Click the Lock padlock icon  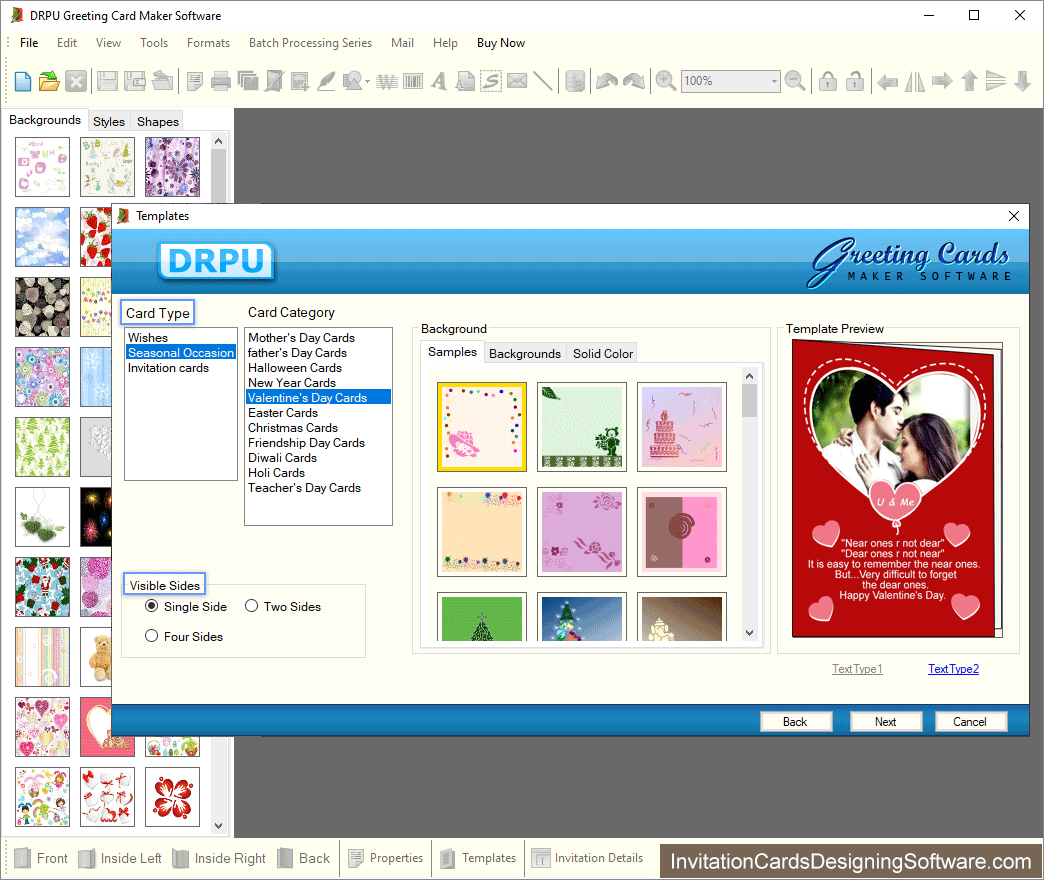pyautogui.click(x=828, y=81)
